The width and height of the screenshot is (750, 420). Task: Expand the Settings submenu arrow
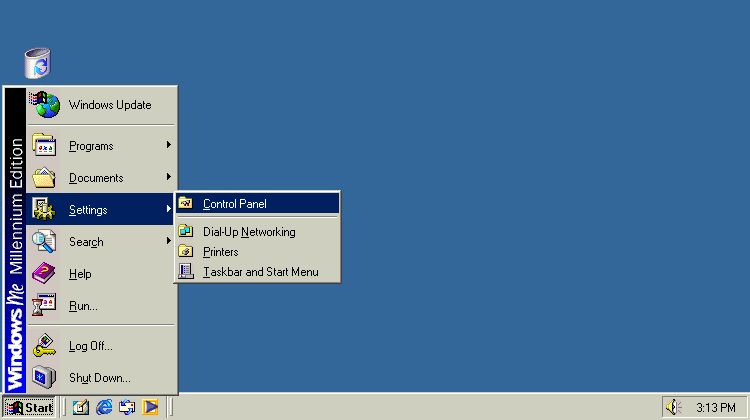[x=169, y=209]
